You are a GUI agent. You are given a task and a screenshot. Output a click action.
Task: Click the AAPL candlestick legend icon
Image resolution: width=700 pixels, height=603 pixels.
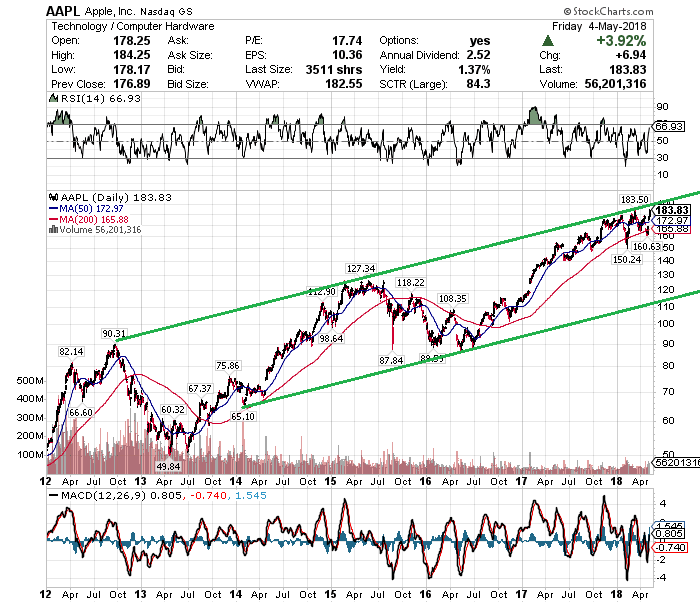click(x=54, y=197)
